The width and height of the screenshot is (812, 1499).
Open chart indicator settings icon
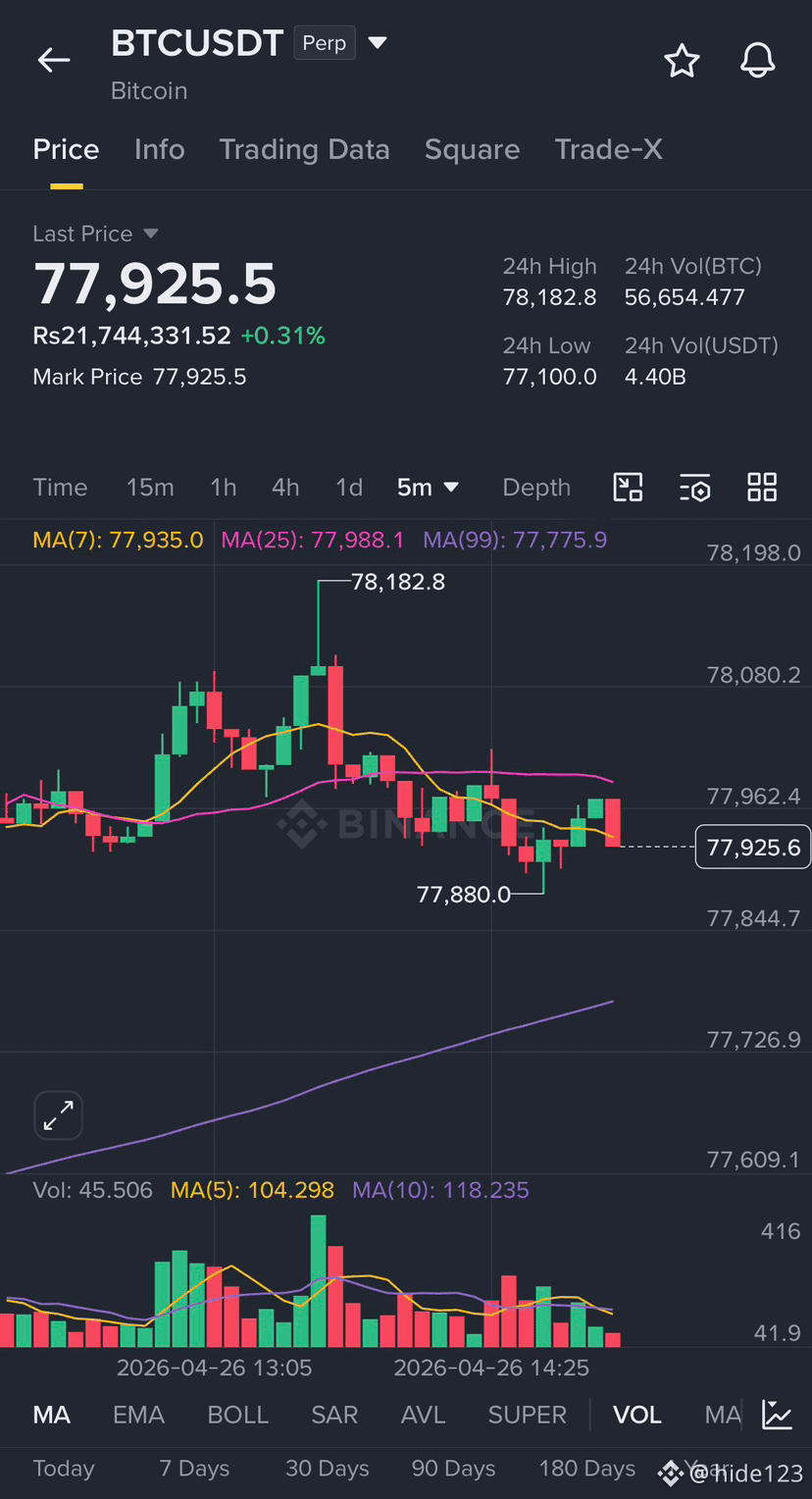(x=694, y=488)
